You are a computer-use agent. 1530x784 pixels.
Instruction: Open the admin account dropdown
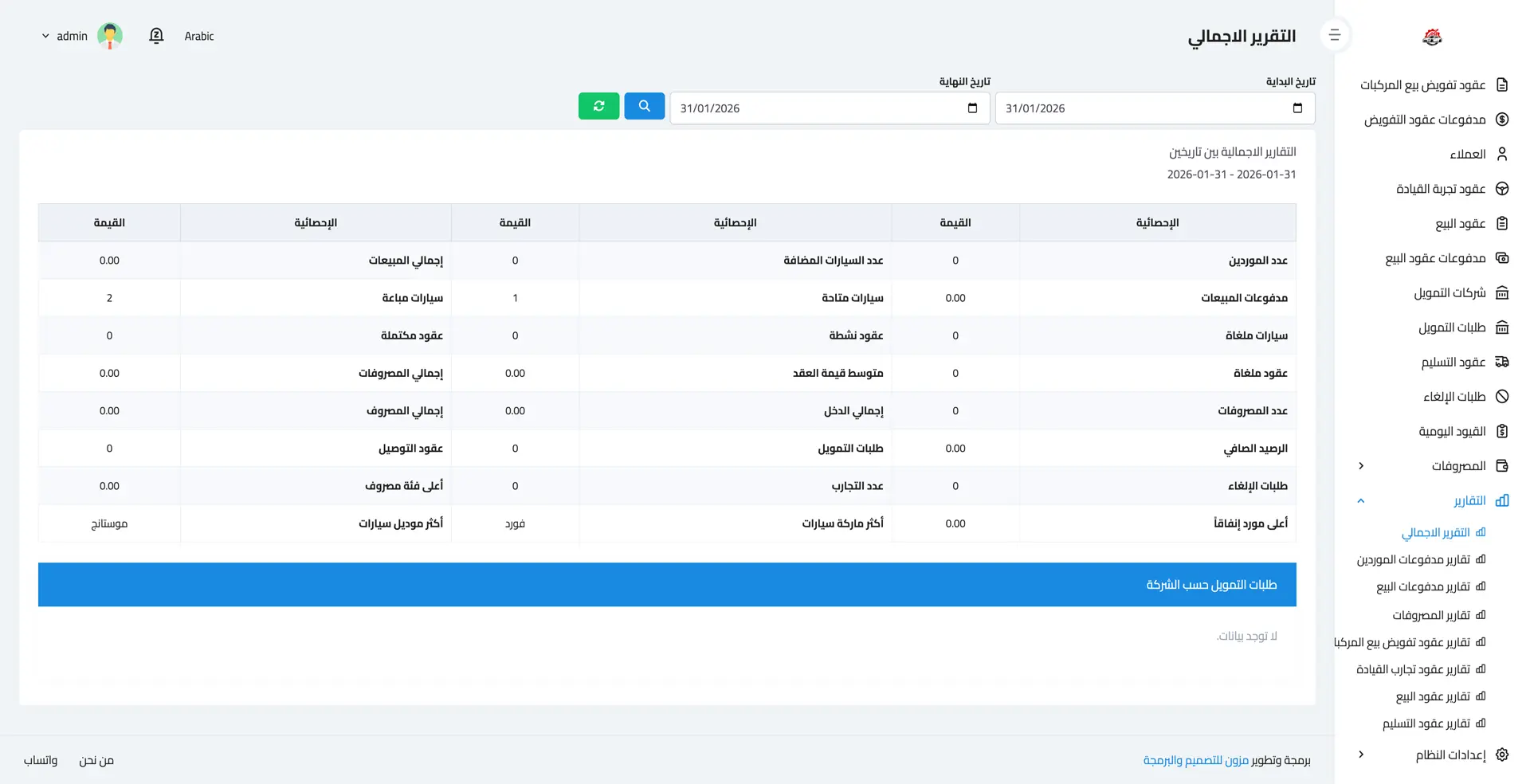tap(65, 36)
